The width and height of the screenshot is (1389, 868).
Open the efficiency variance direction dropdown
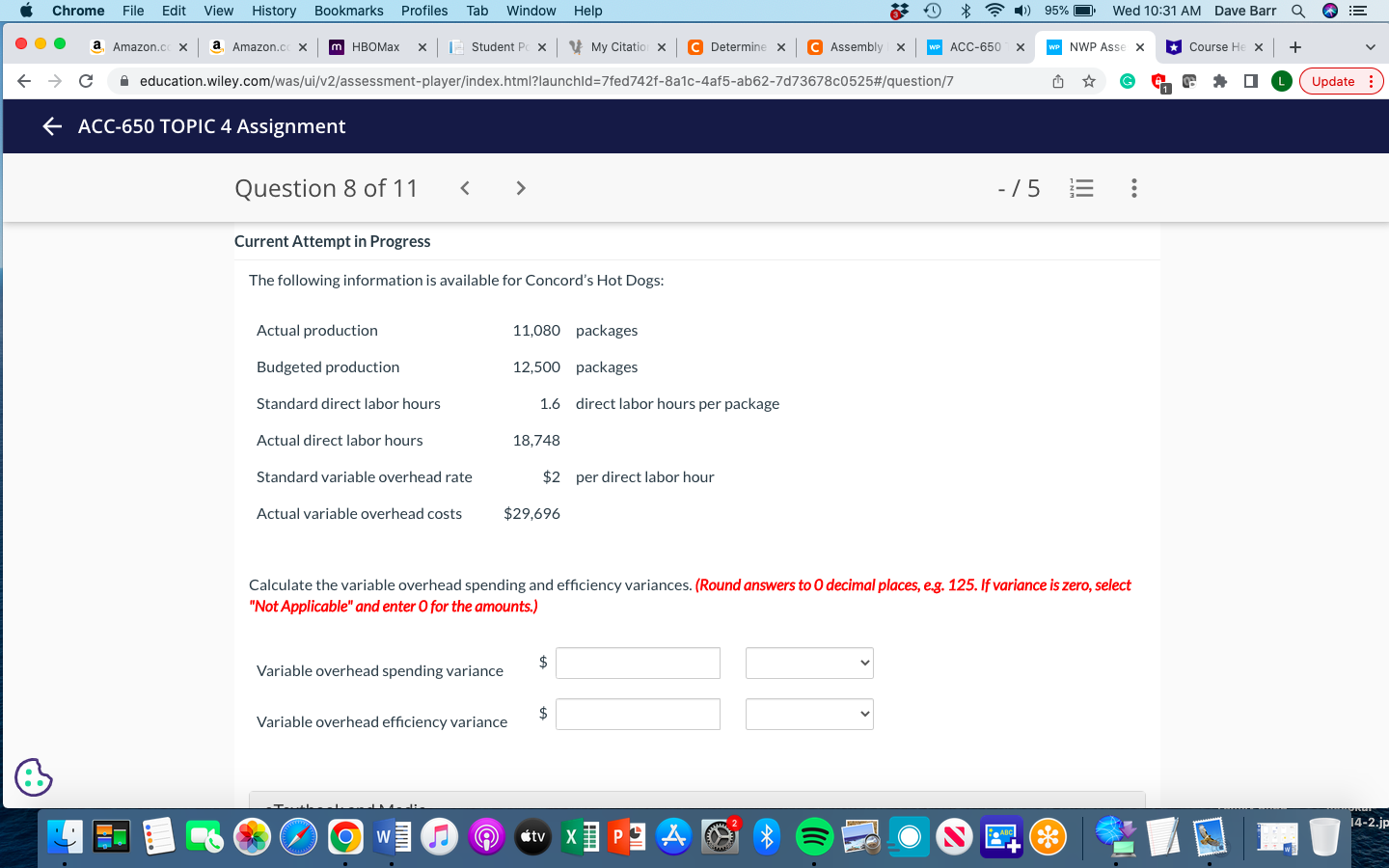[x=809, y=714]
